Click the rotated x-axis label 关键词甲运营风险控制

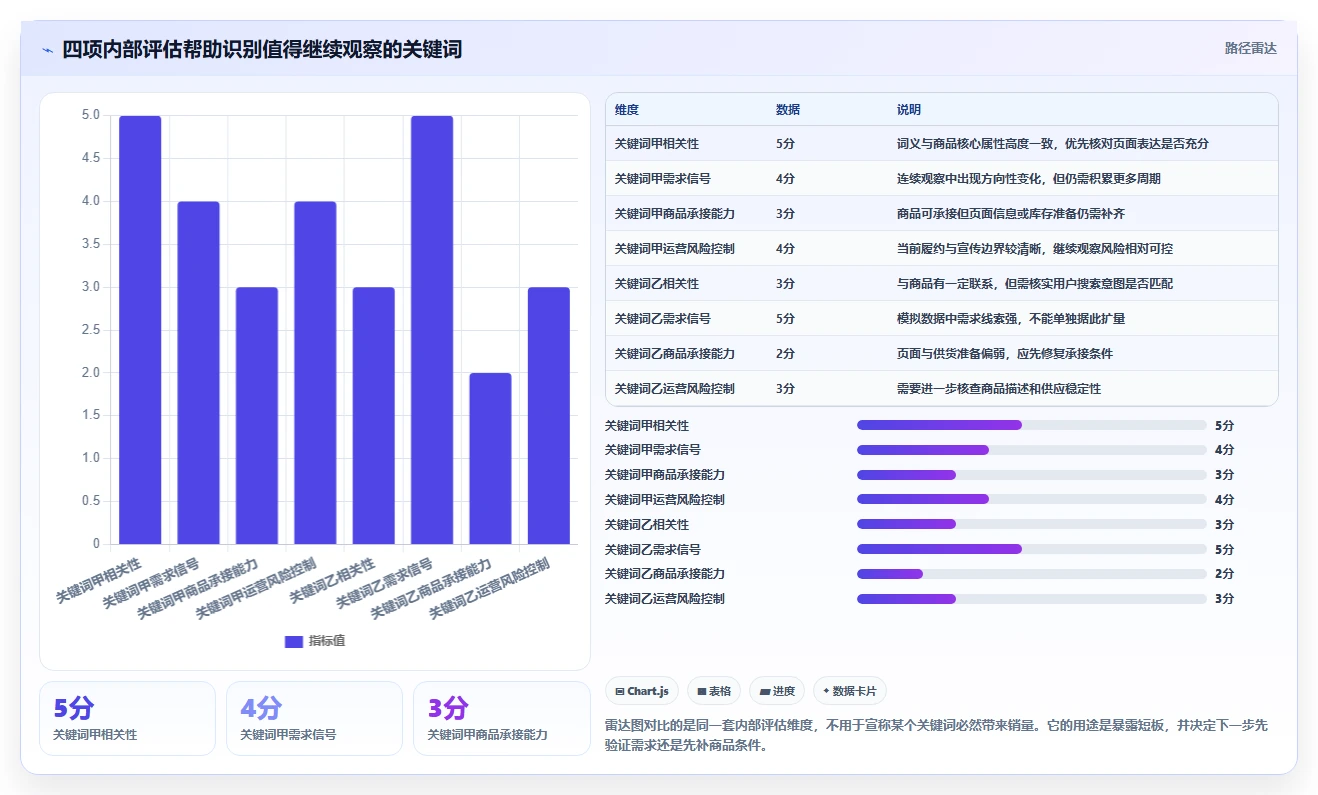[256, 588]
